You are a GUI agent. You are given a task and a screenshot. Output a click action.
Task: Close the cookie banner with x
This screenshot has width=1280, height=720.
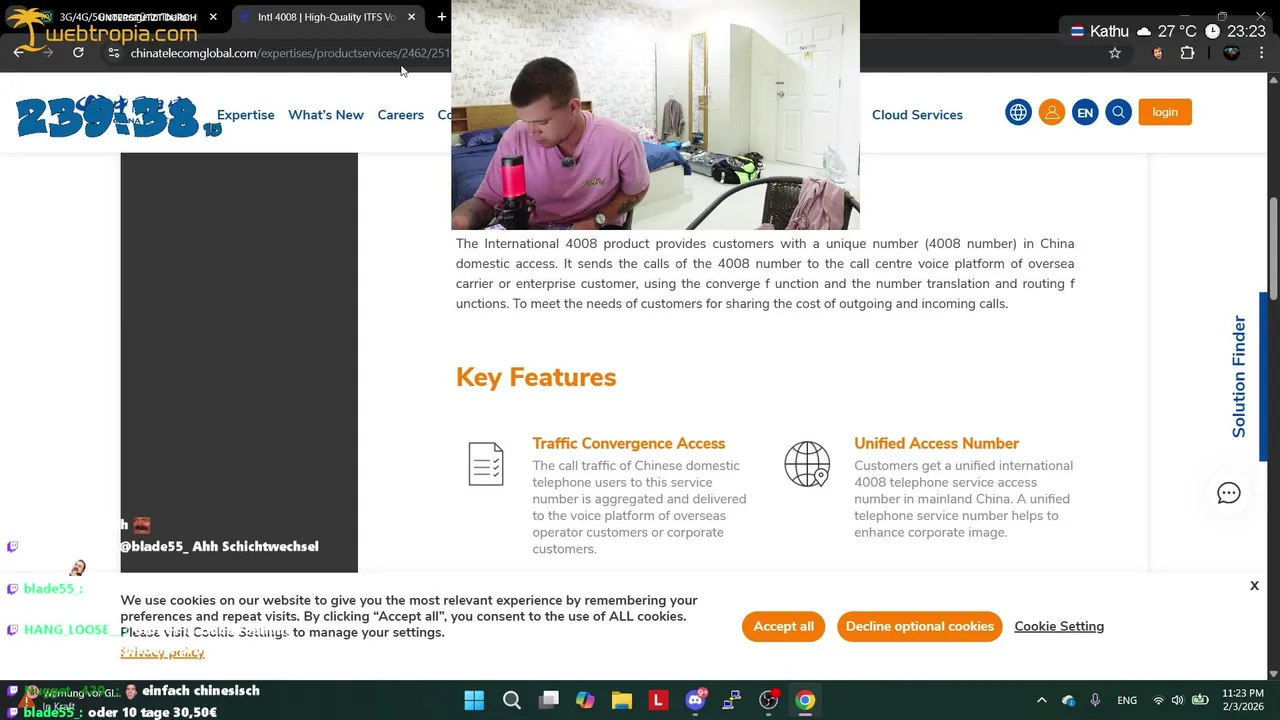[1254, 586]
